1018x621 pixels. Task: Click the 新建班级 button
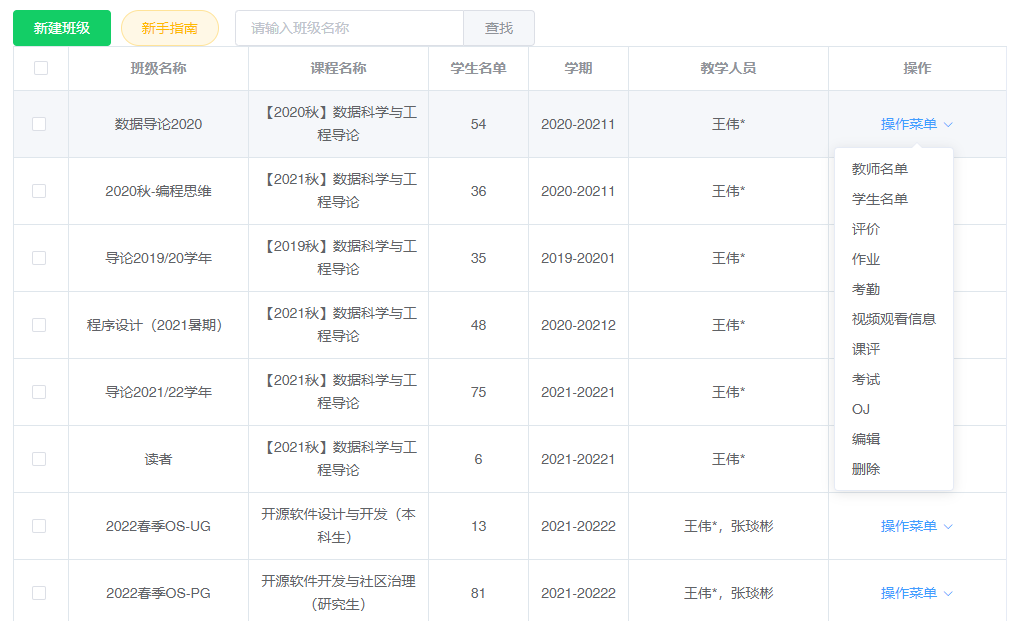pos(62,28)
